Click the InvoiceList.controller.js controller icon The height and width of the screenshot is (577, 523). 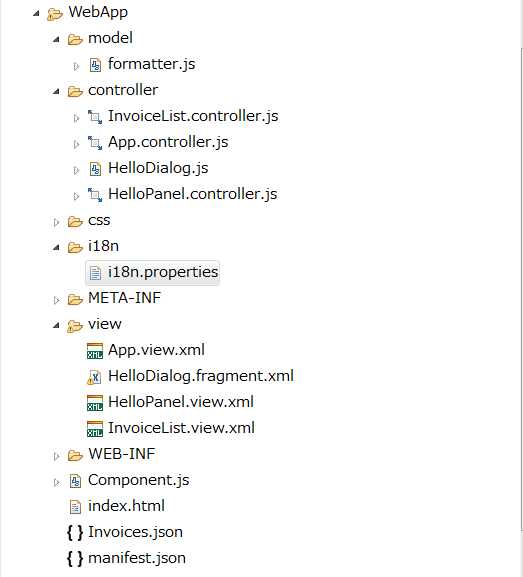[95, 117]
